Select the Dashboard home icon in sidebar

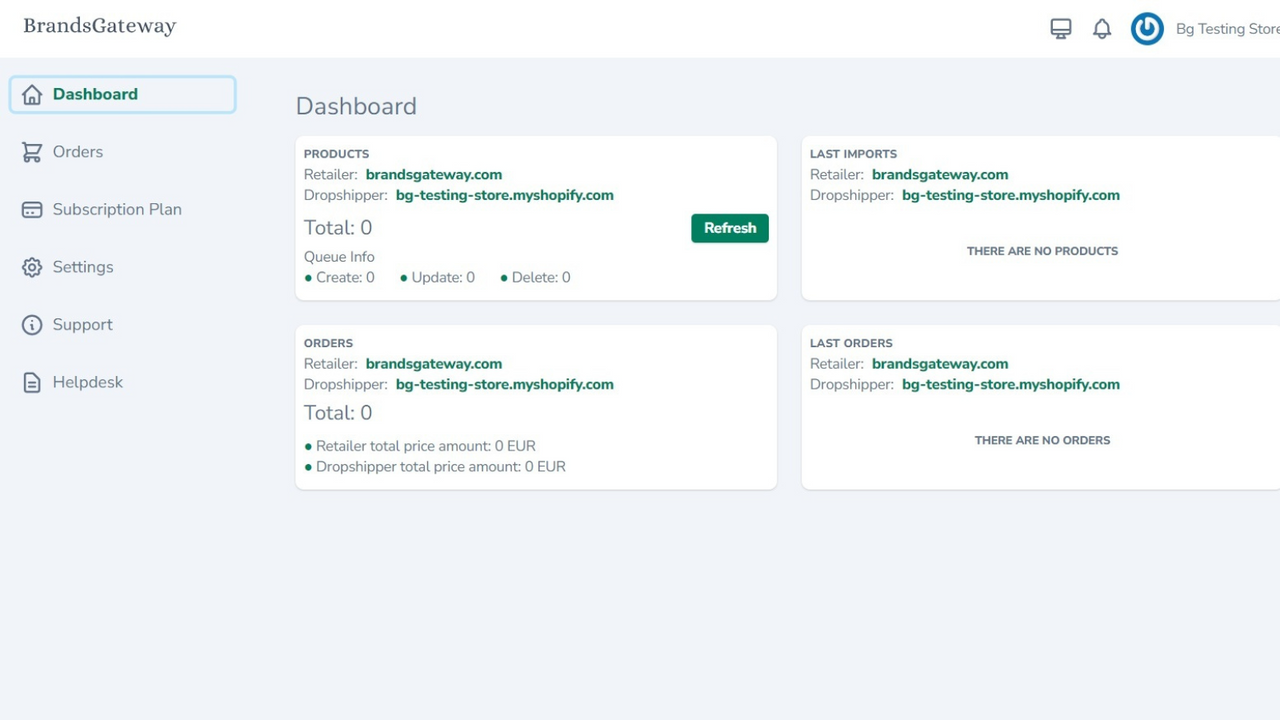[x=31, y=93]
